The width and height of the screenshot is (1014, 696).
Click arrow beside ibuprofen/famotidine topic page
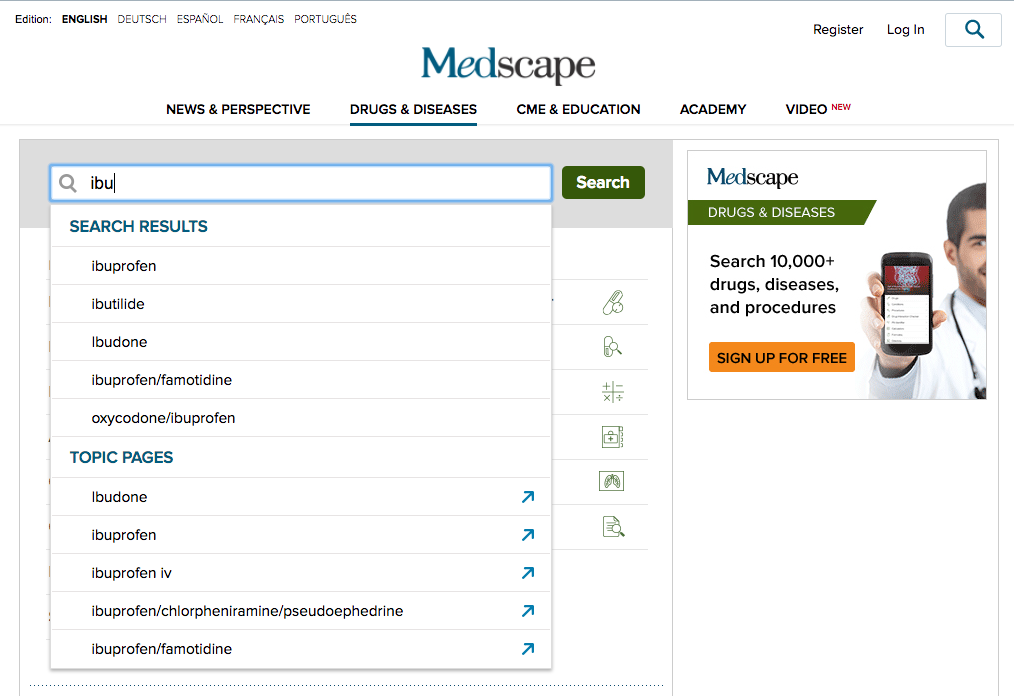528,649
